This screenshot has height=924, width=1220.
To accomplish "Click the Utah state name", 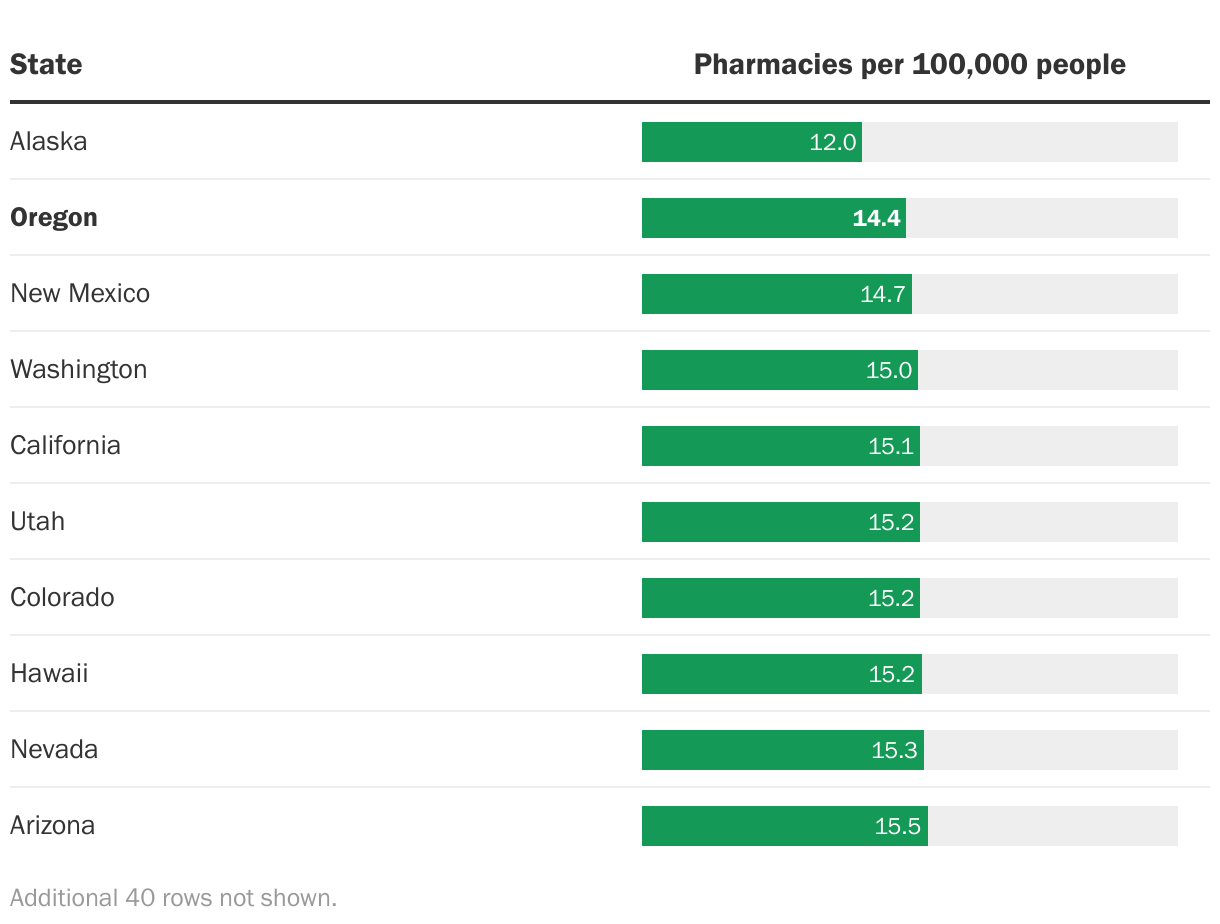I will point(38,522).
